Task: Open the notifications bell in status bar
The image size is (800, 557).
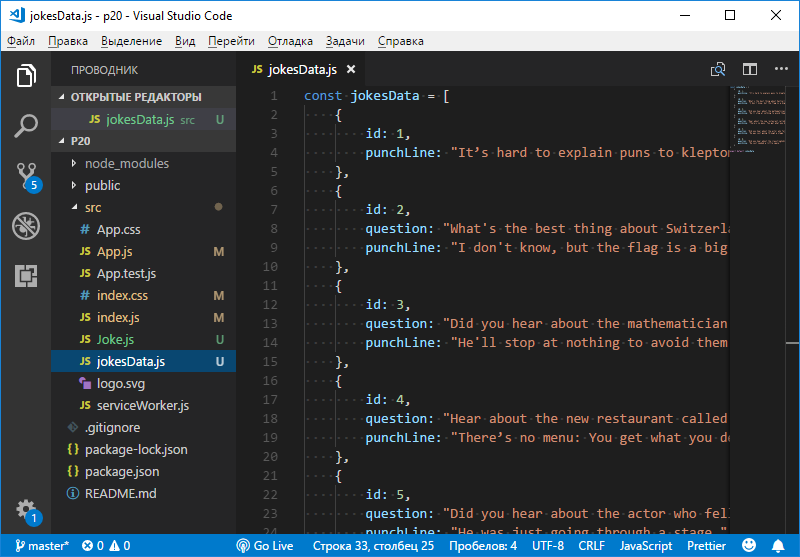Action: click(x=778, y=546)
